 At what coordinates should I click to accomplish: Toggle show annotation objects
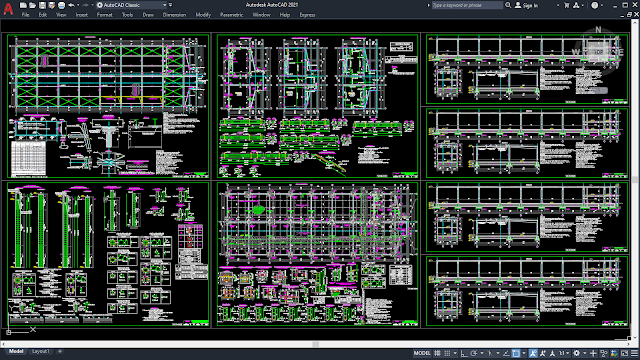[x=533, y=353]
